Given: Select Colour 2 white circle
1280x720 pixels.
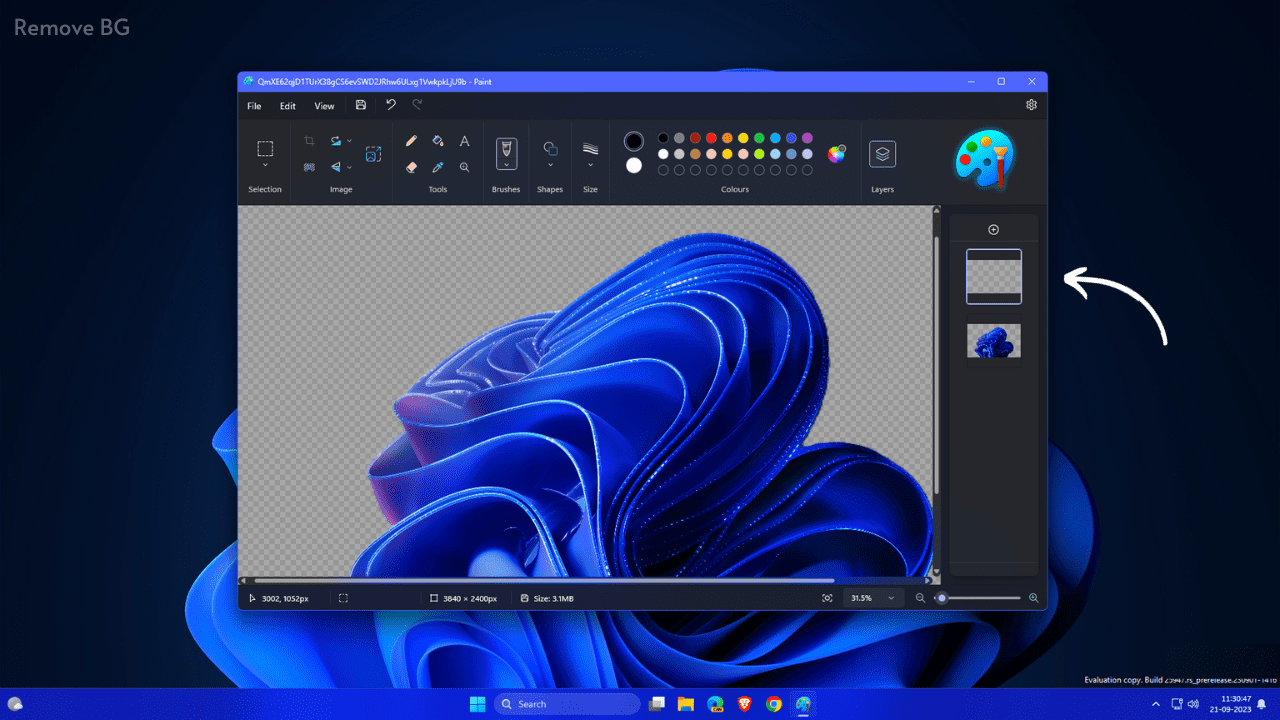Looking at the screenshot, I should click(634, 166).
